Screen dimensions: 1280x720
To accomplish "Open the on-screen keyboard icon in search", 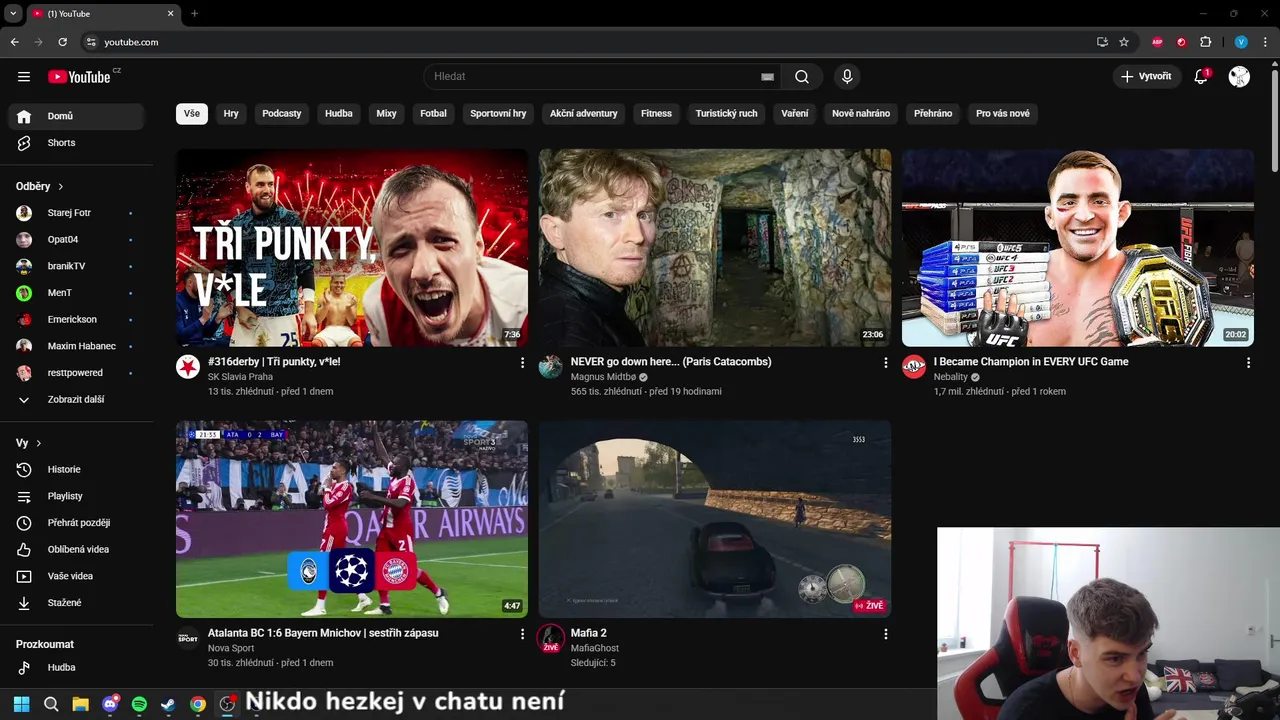I will (767, 76).
